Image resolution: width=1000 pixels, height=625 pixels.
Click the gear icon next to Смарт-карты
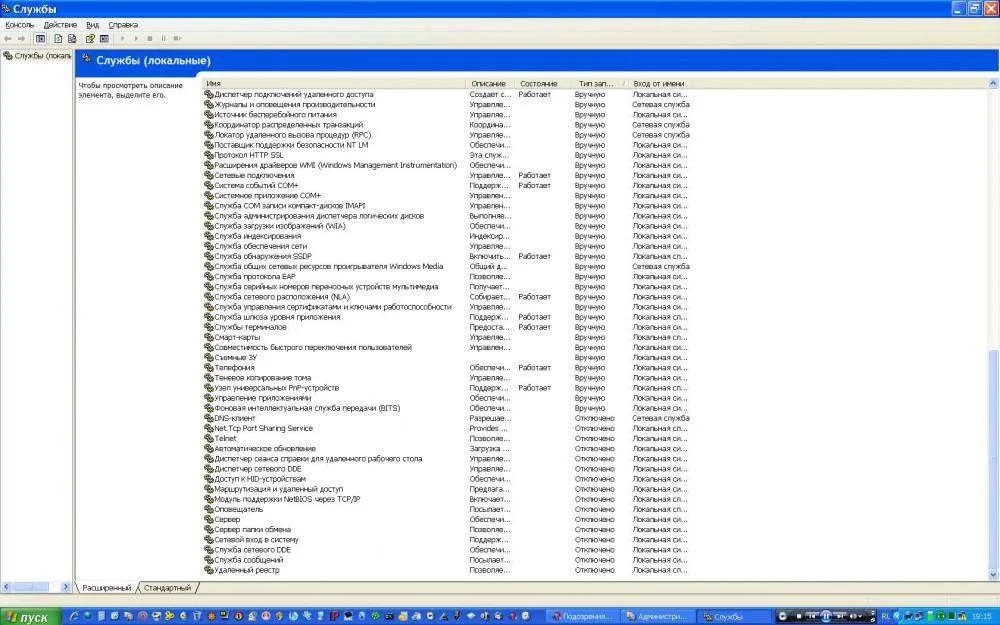209,337
